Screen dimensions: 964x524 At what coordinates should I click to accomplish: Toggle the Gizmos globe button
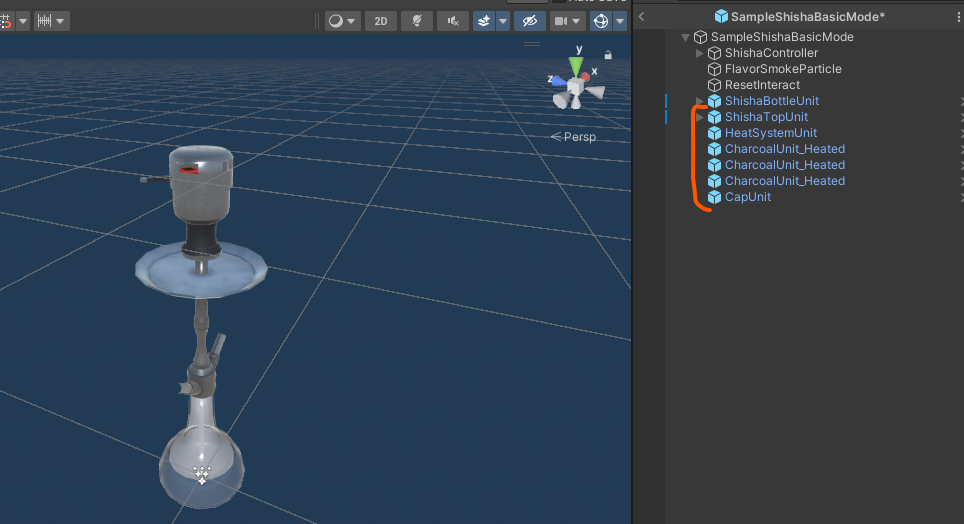point(601,21)
